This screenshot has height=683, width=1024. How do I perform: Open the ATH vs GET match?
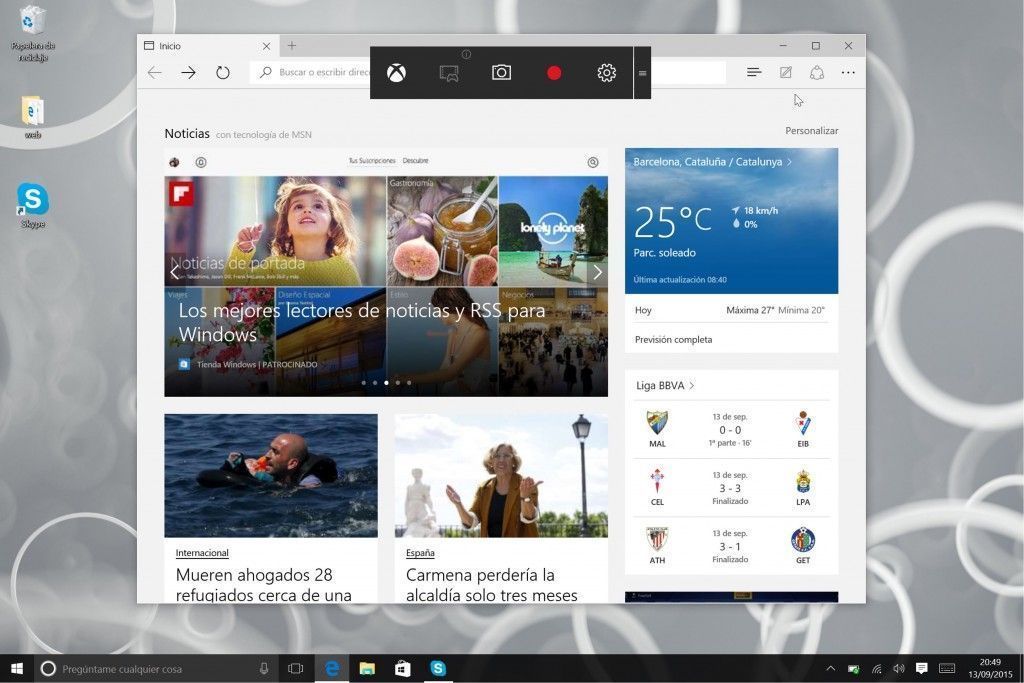pyautogui.click(x=731, y=546)
